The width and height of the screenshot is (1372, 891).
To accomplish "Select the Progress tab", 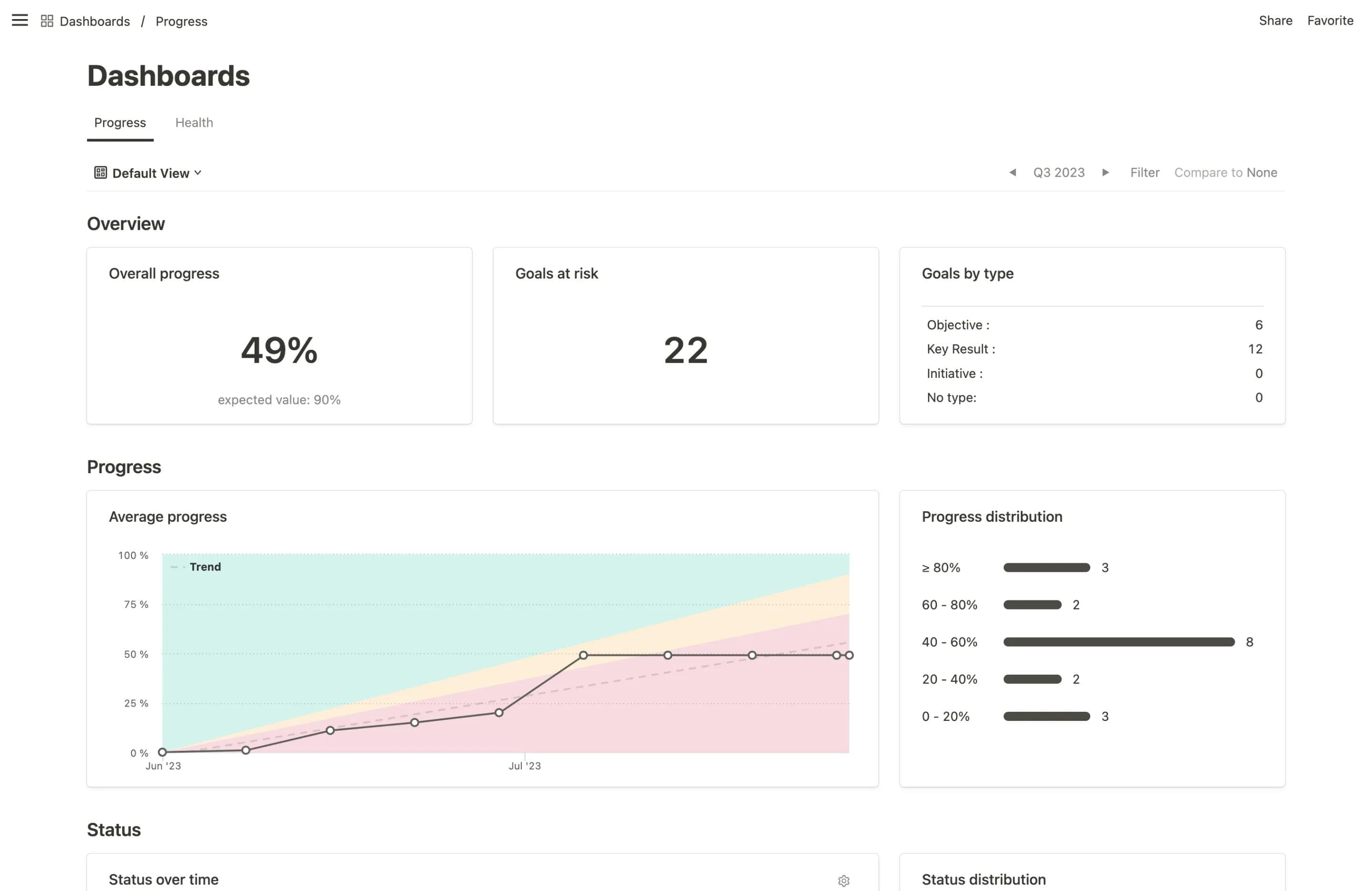I will pos(120,122).
